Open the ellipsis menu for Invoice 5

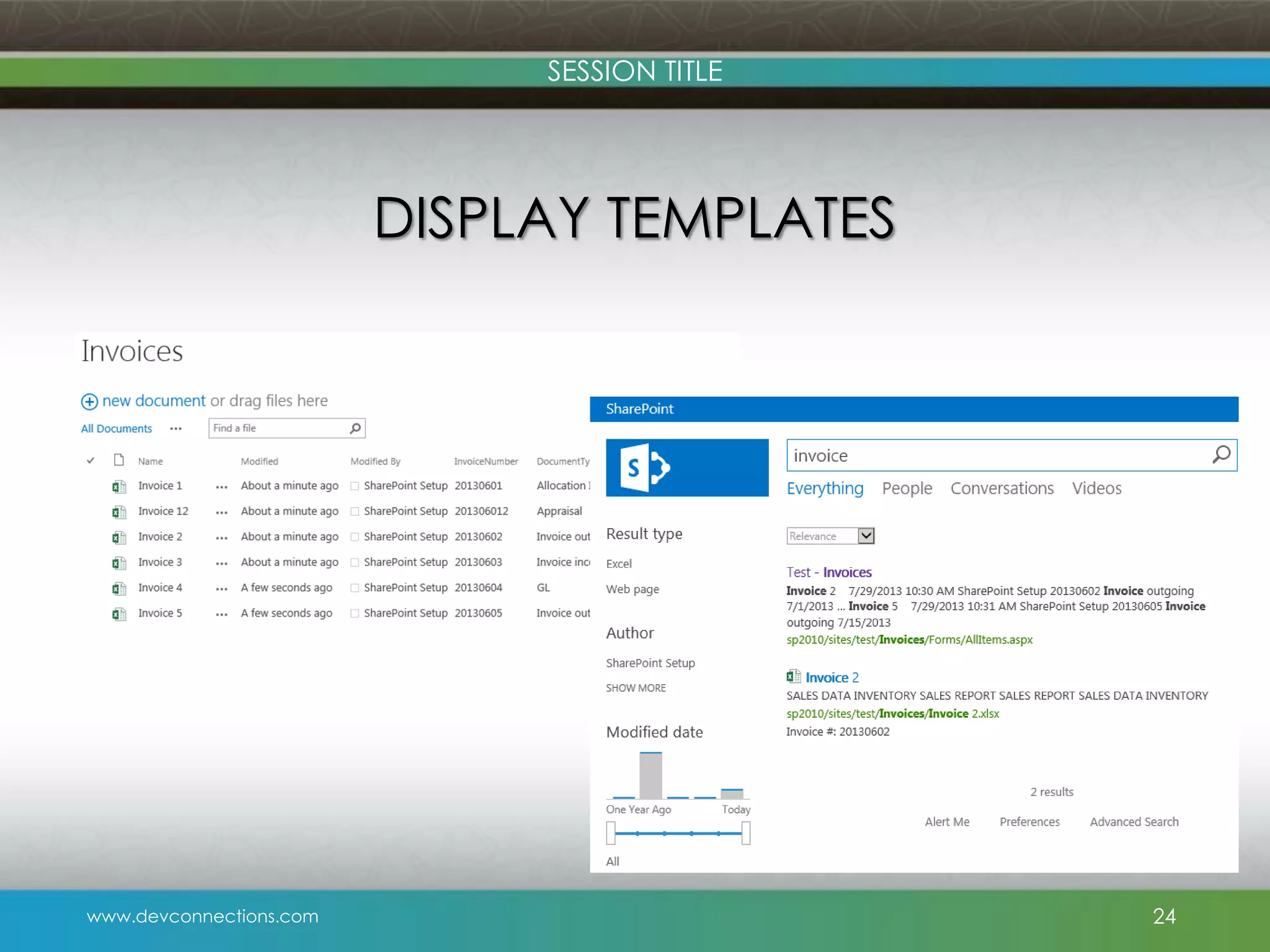point(221,614)
